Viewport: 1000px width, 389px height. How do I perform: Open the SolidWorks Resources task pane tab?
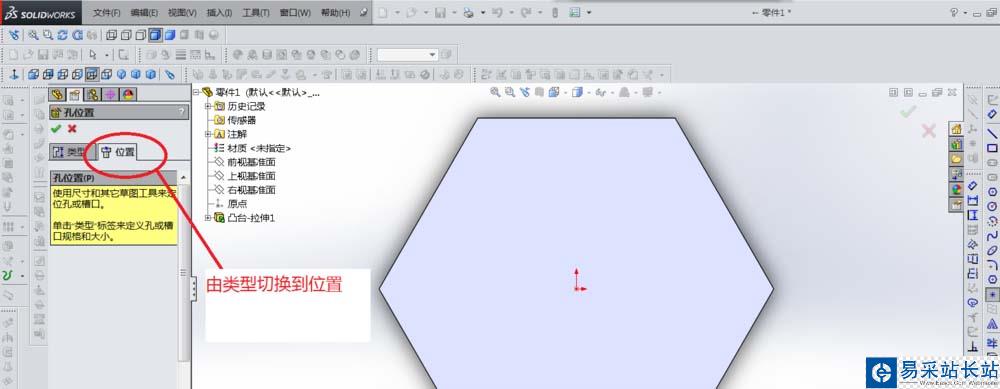[956, 129]
